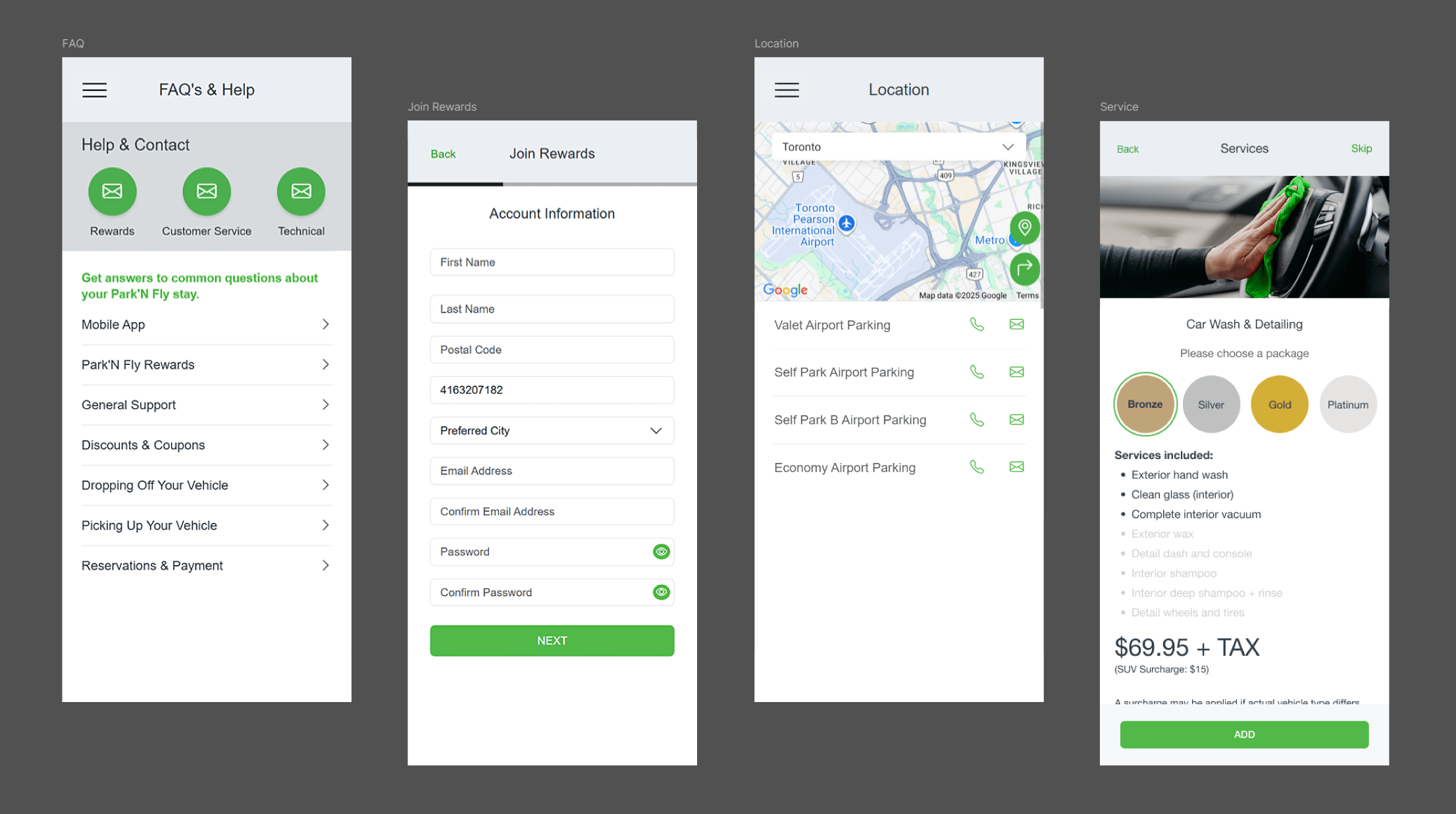Call Economy Airport Parking phone icon
This screenshot has height=814, width=1456.
tap(977, 468)
